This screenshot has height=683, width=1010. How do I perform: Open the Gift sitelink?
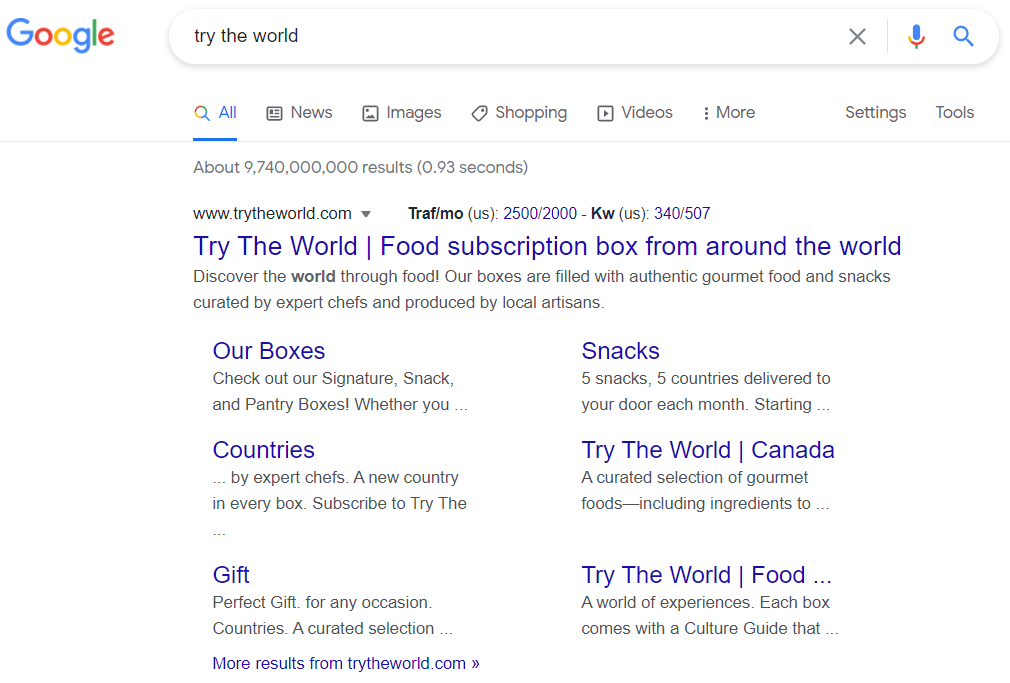[x=231, y=575]
